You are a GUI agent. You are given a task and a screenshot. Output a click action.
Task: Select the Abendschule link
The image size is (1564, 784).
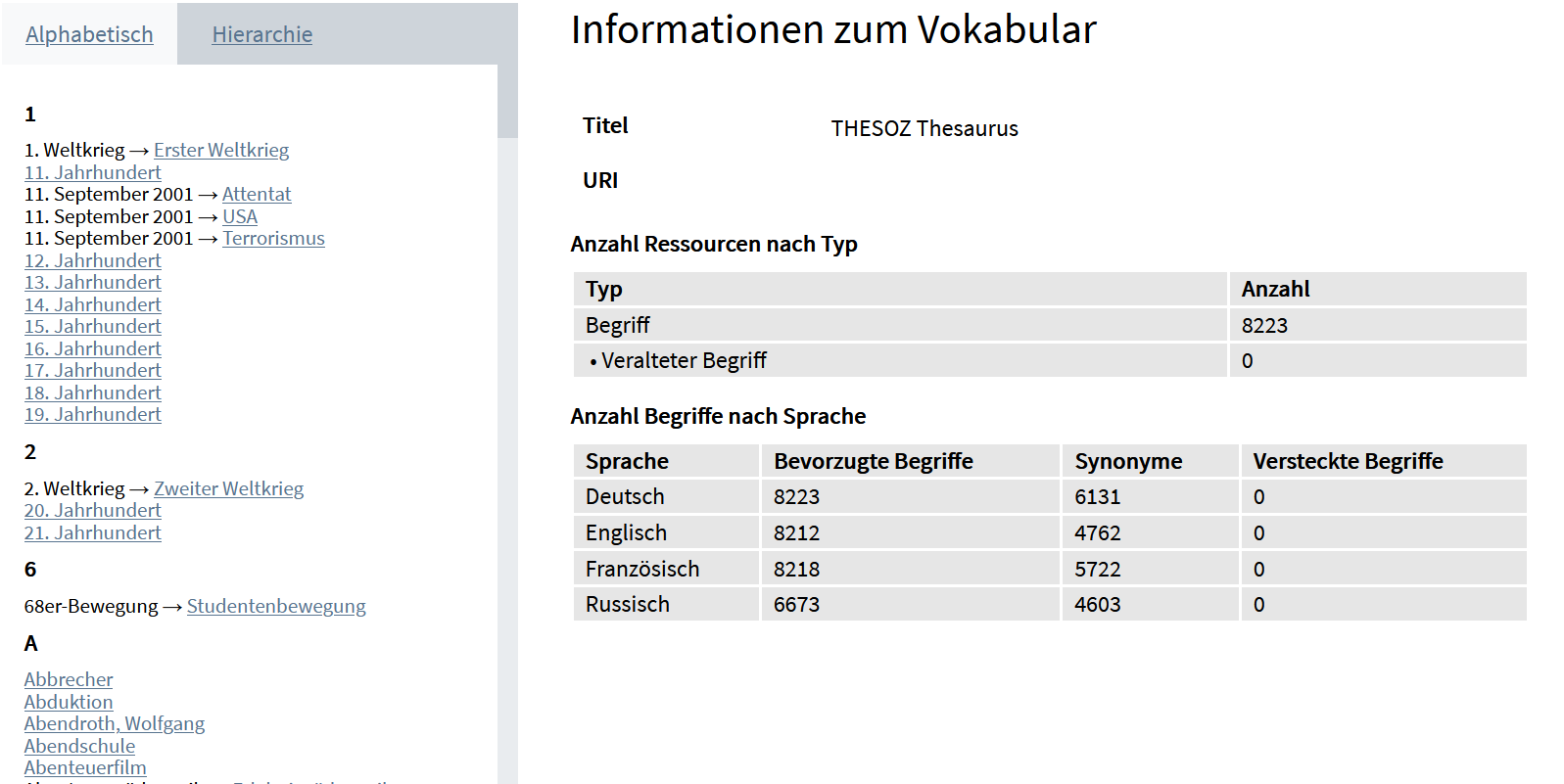click(79, 747)
